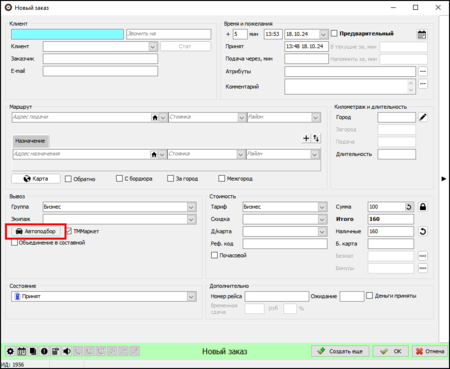The width and height of the screenshot is (450, 369).
Task: Open the Карта map button
Action: 36,179
